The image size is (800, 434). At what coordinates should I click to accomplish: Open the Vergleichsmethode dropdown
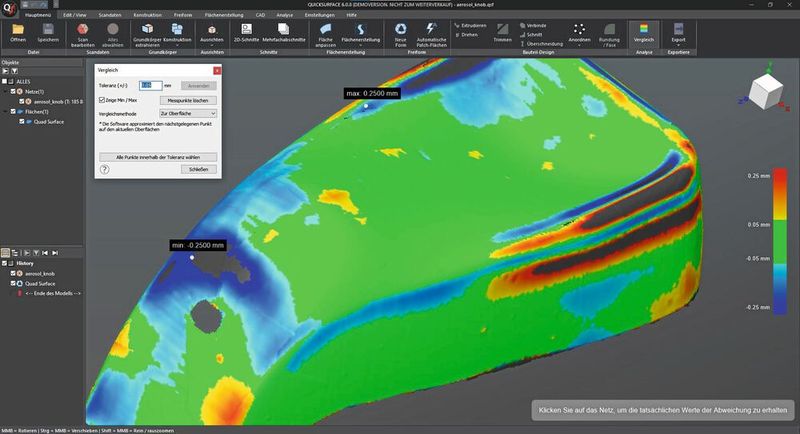188,114
